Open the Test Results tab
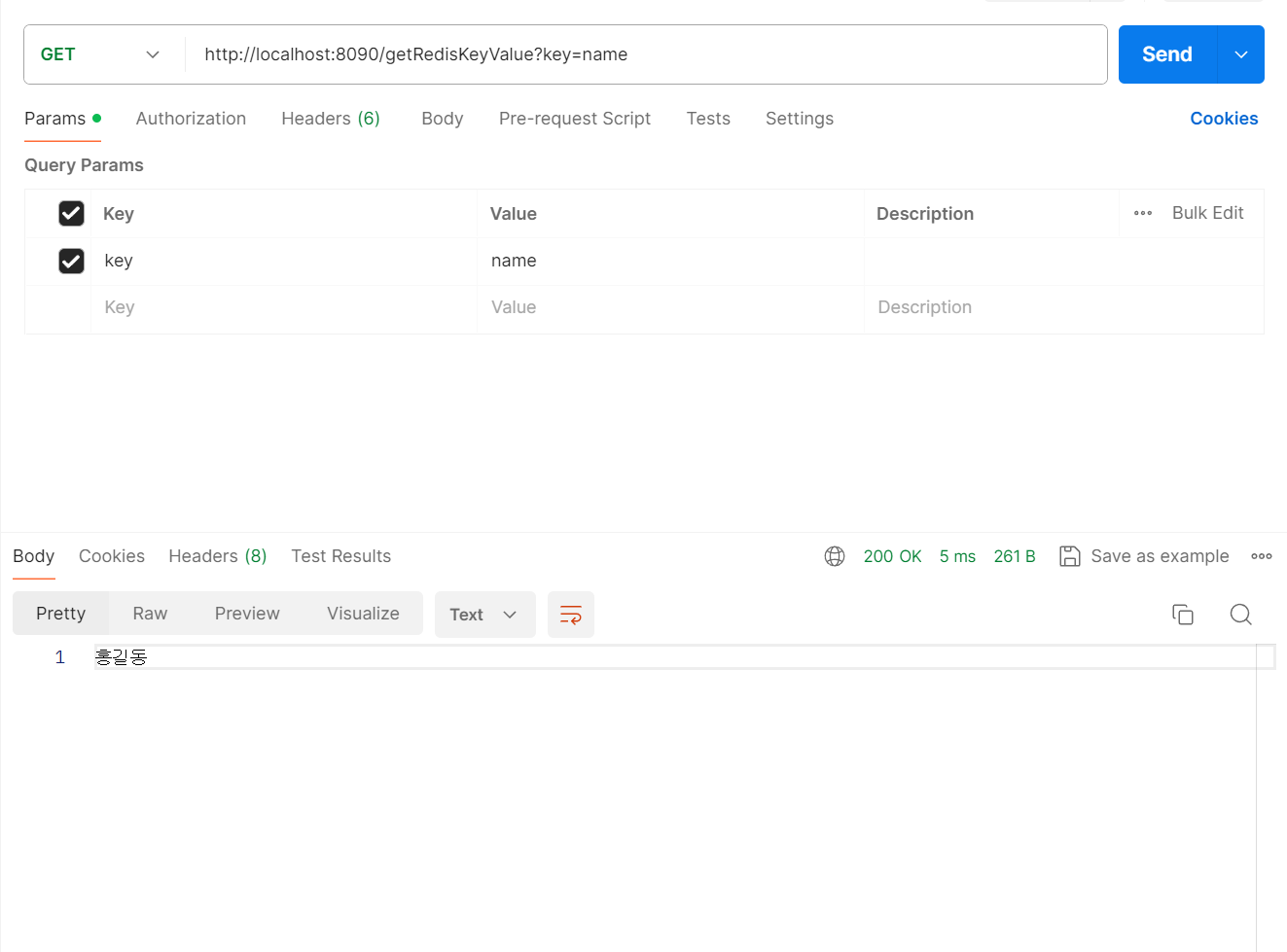The height and width of the screenshot is (952, 1287). [341, 556]
